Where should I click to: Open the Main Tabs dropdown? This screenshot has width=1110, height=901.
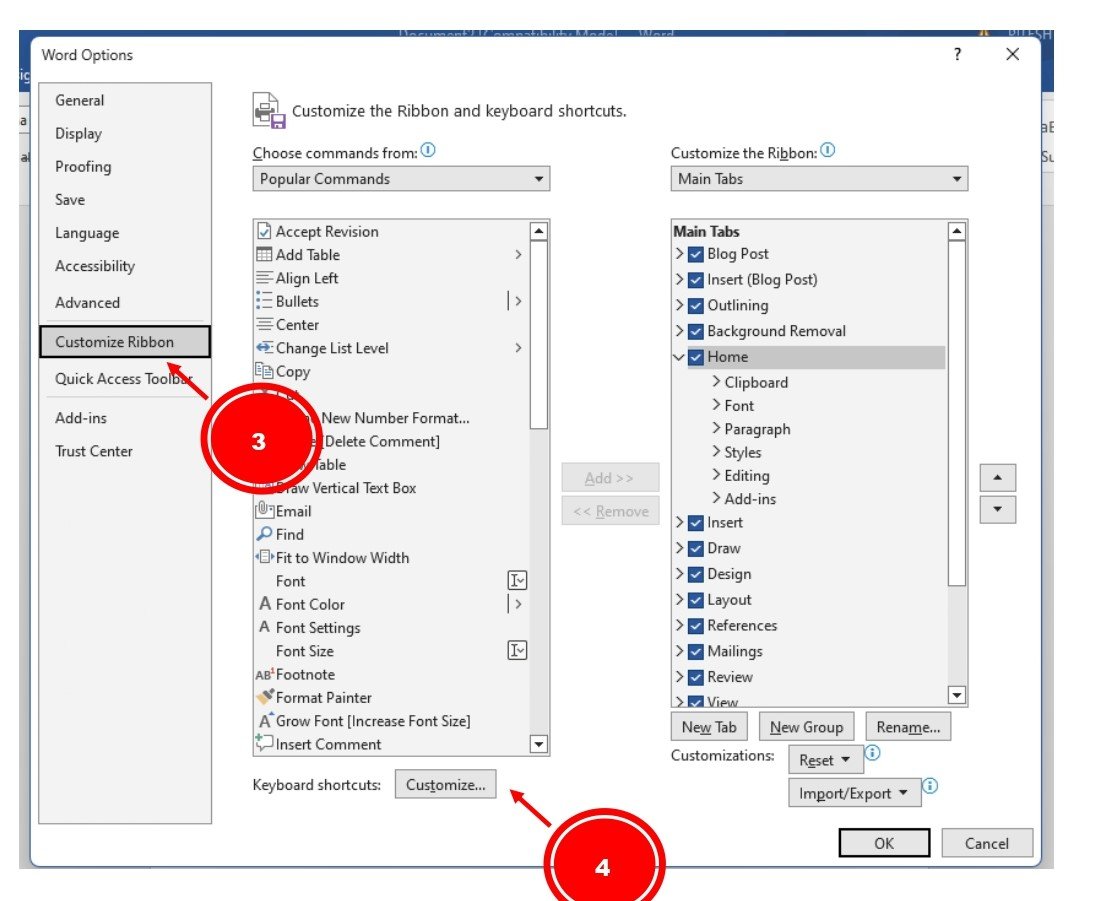818,179
